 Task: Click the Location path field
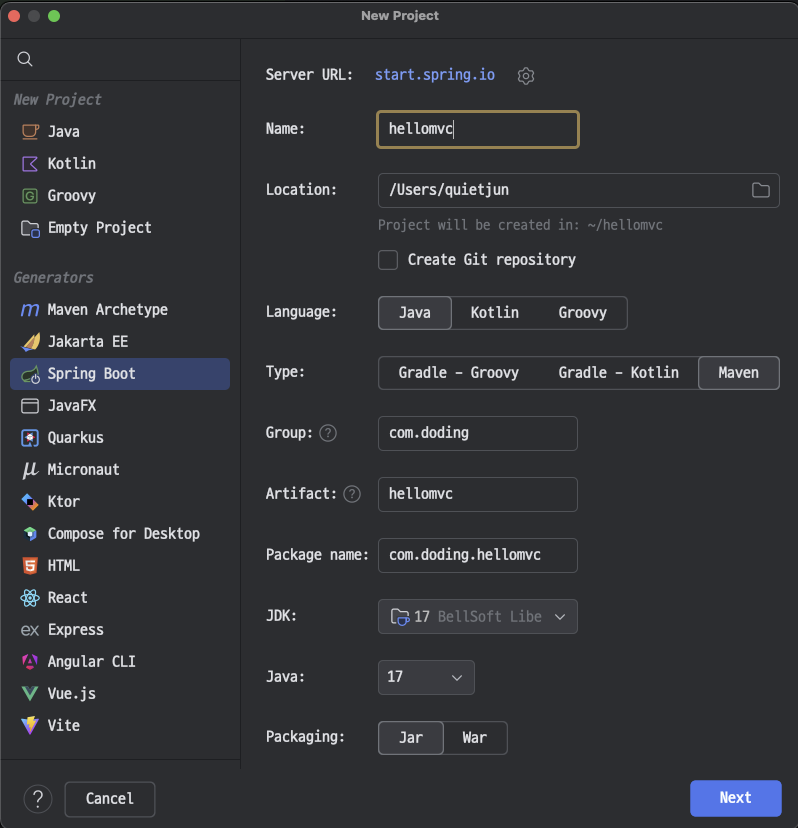coord(578,190)
